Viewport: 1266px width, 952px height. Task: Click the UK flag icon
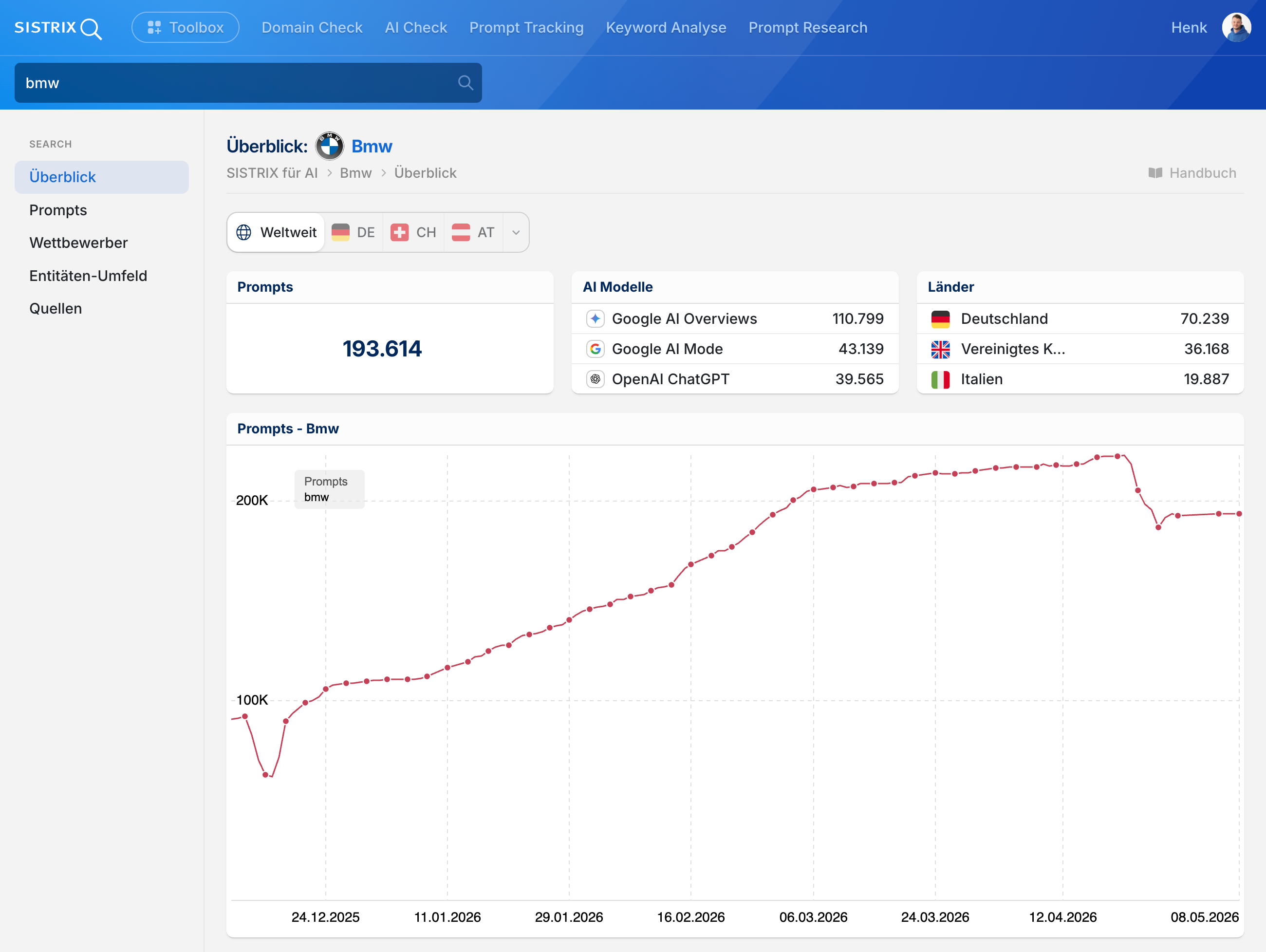click(940, 349)
